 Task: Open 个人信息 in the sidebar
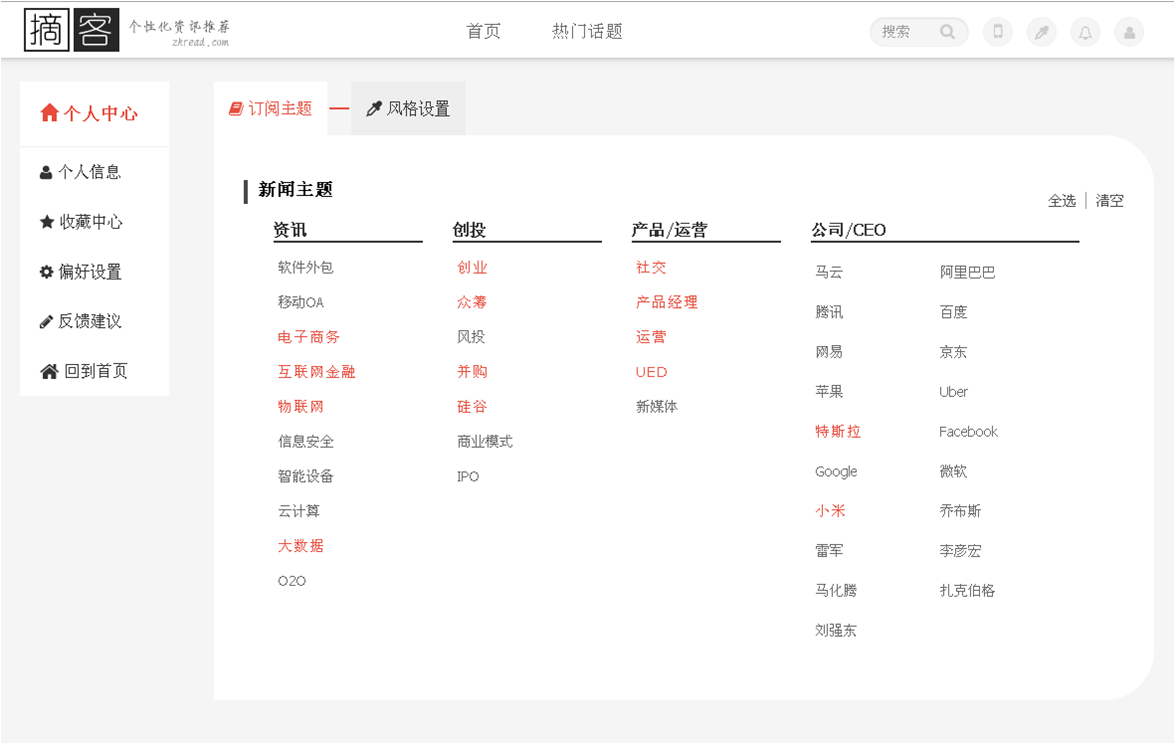80,172
